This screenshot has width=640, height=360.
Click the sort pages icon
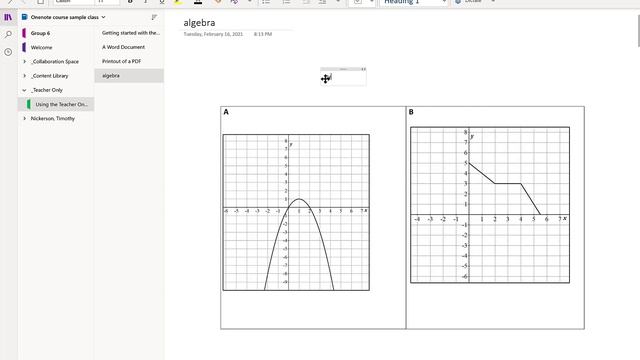tap(154, 17)
